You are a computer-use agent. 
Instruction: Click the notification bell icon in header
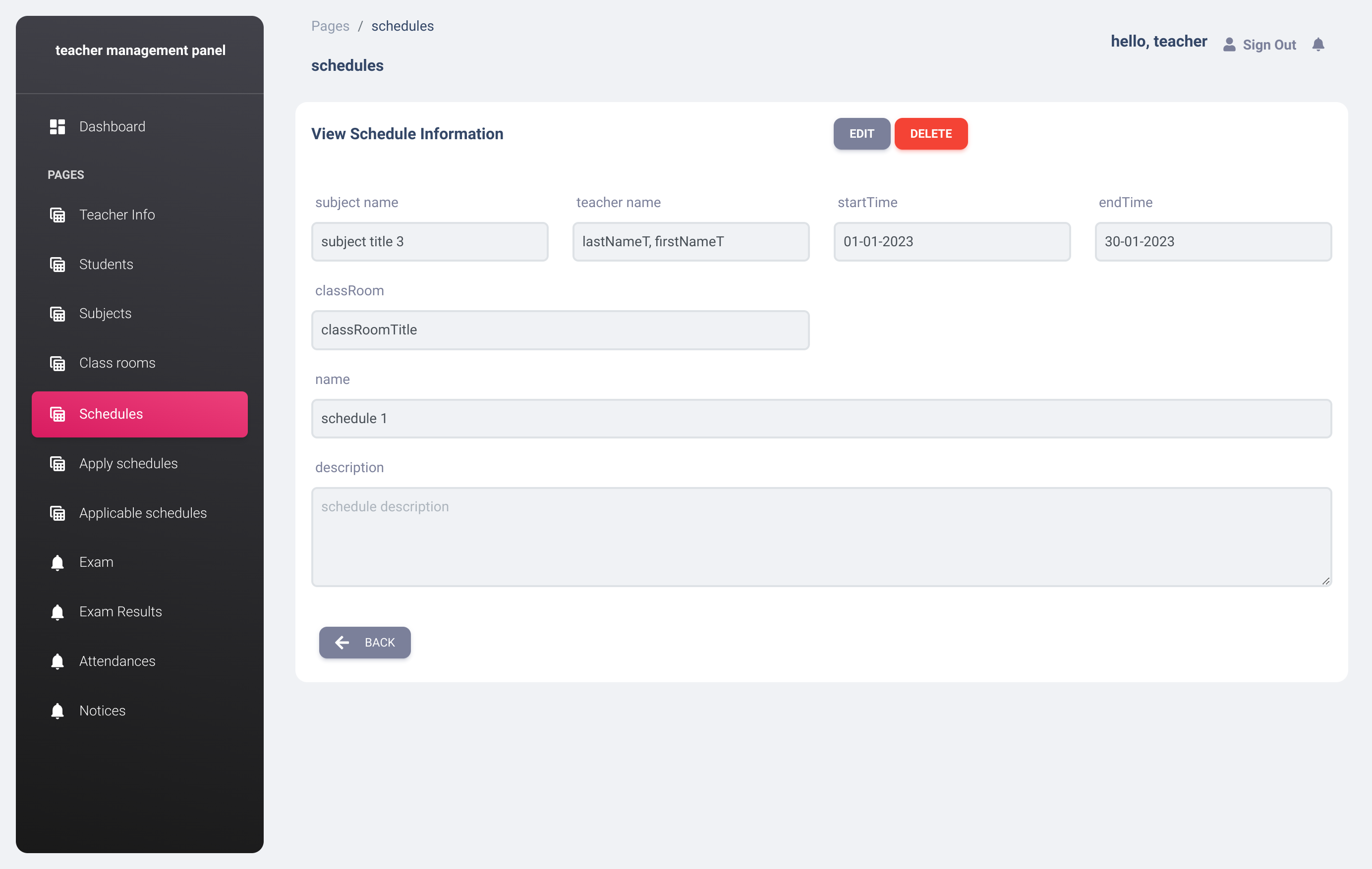coord(1318,45)
